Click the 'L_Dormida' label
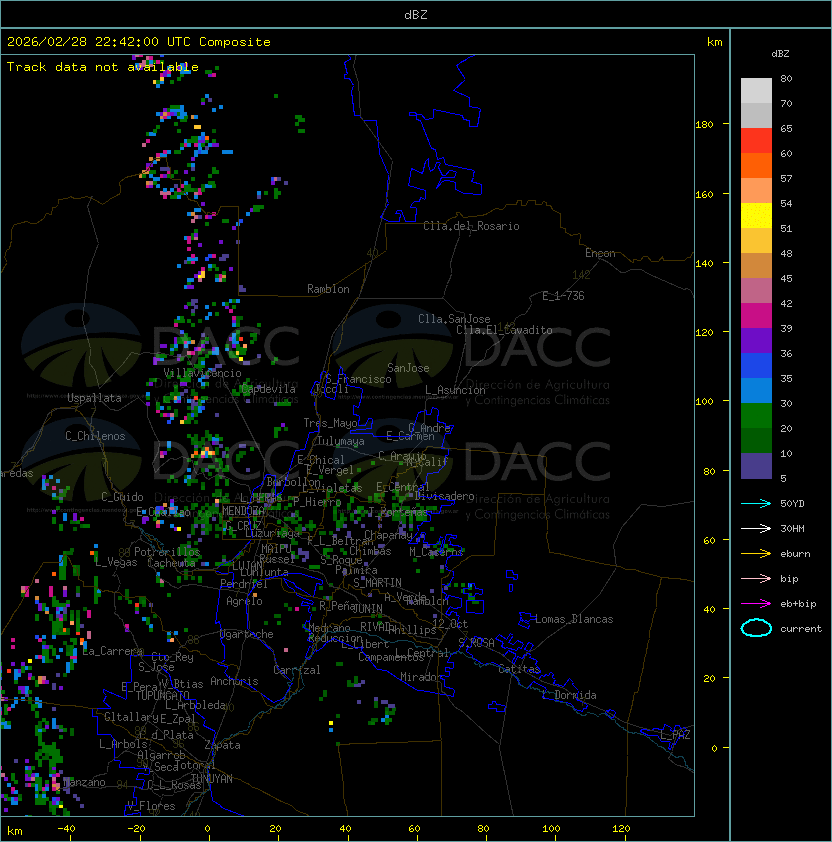Image resolution: width=832 pixels, height=842 pixels. point(569,695)
